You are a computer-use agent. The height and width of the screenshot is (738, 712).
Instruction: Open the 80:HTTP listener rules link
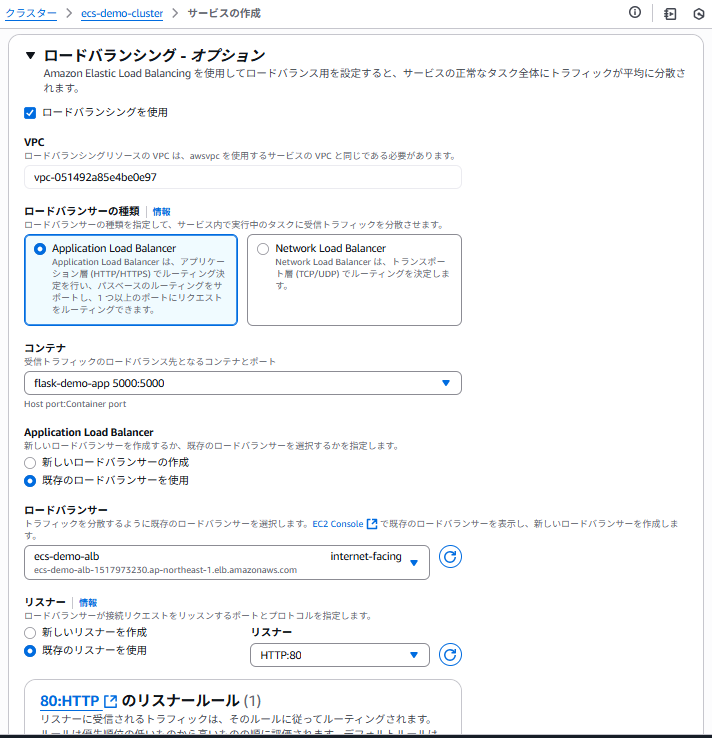tap(70, 701)
